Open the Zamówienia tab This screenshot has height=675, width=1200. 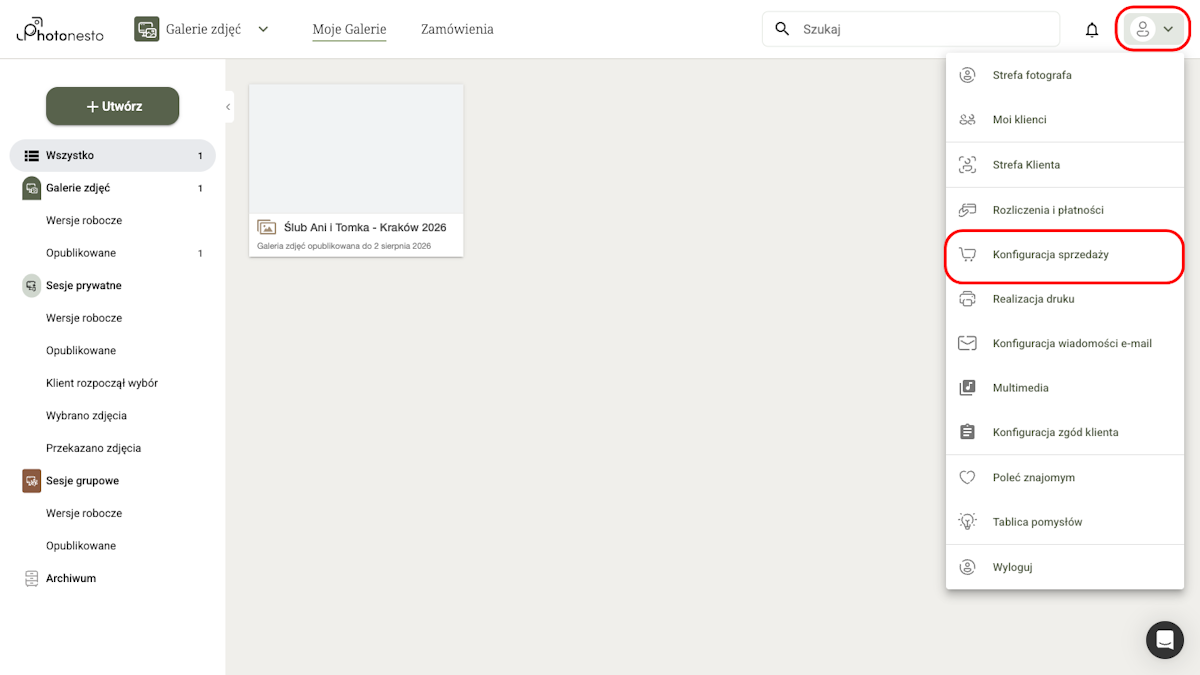click(x=457, y=29)
